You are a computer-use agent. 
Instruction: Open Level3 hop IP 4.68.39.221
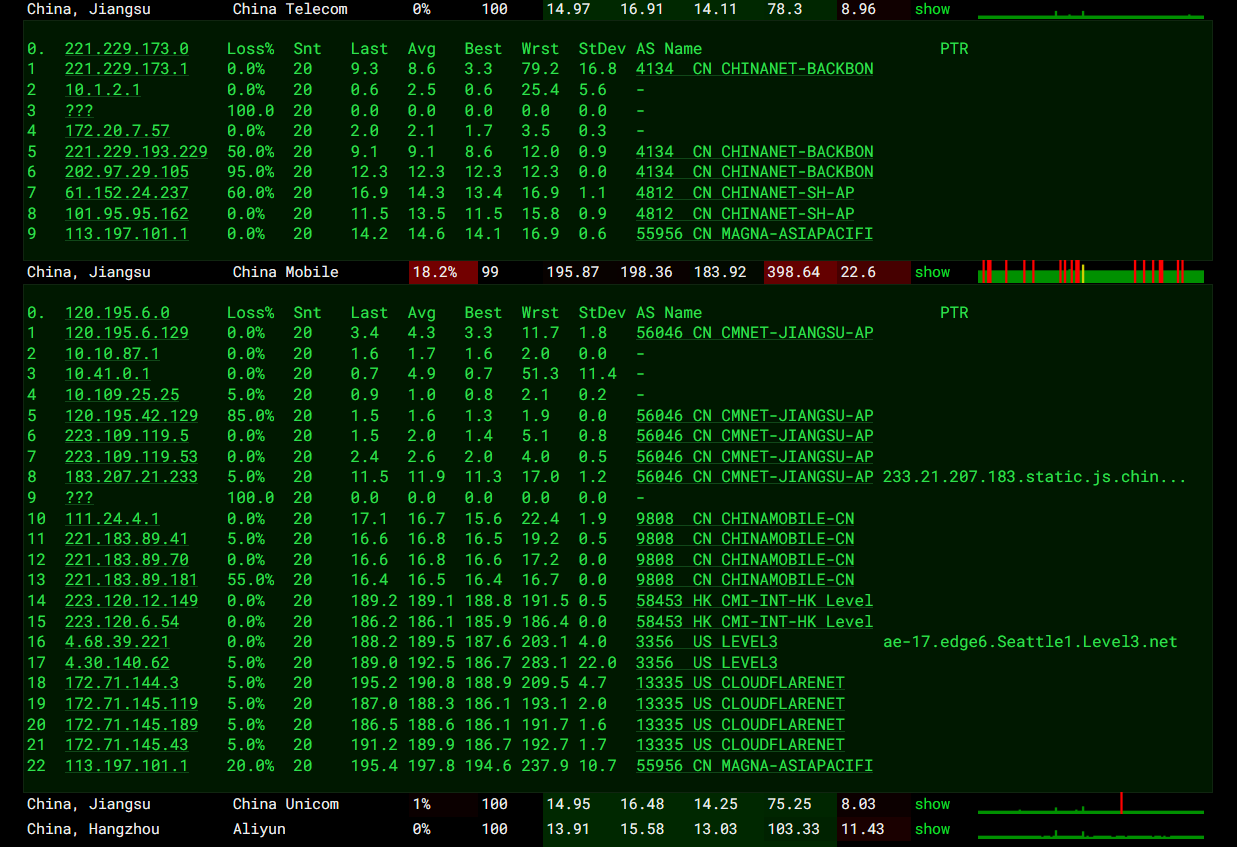tap(117, 642)
